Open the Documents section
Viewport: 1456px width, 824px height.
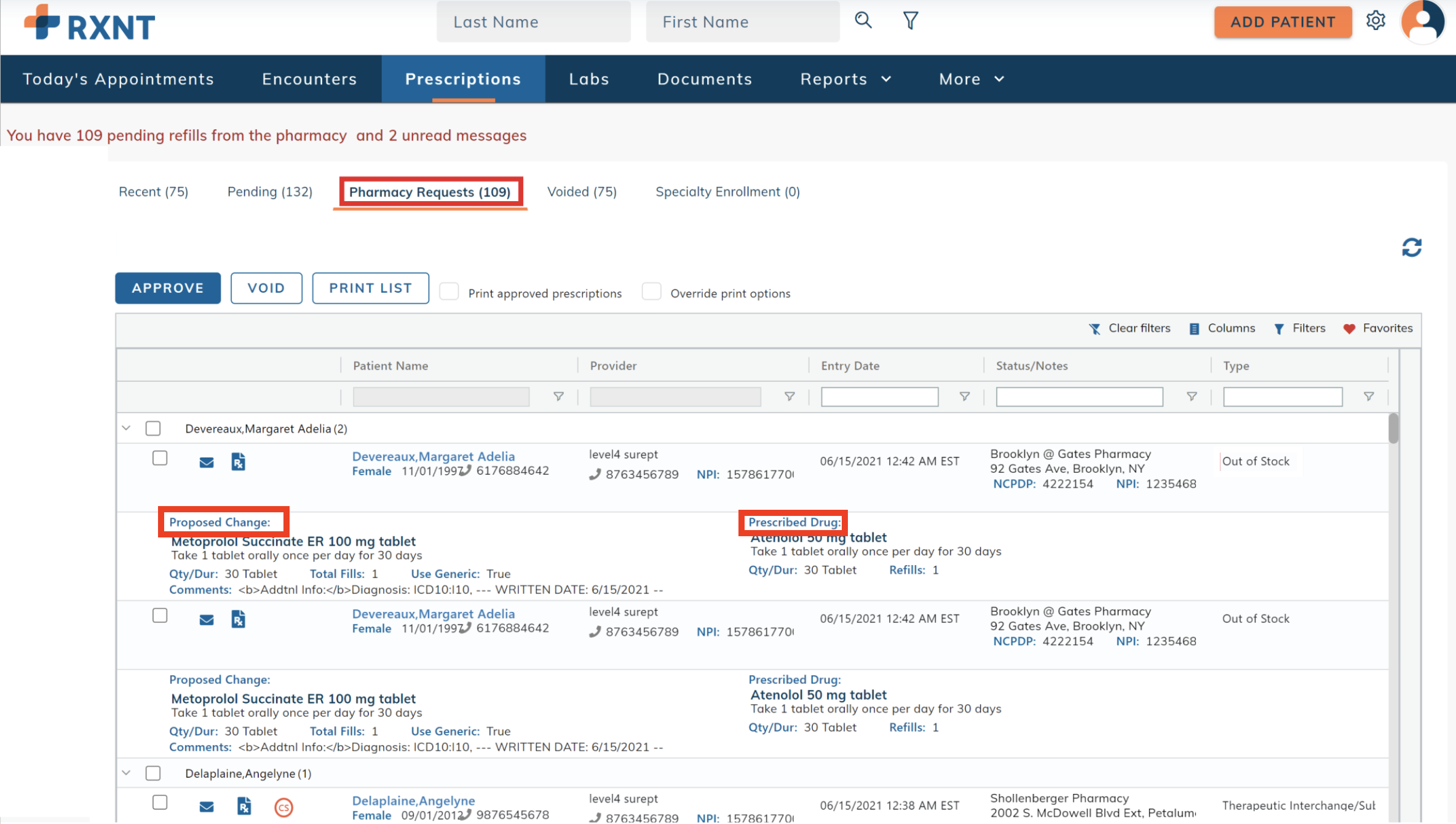705,79
